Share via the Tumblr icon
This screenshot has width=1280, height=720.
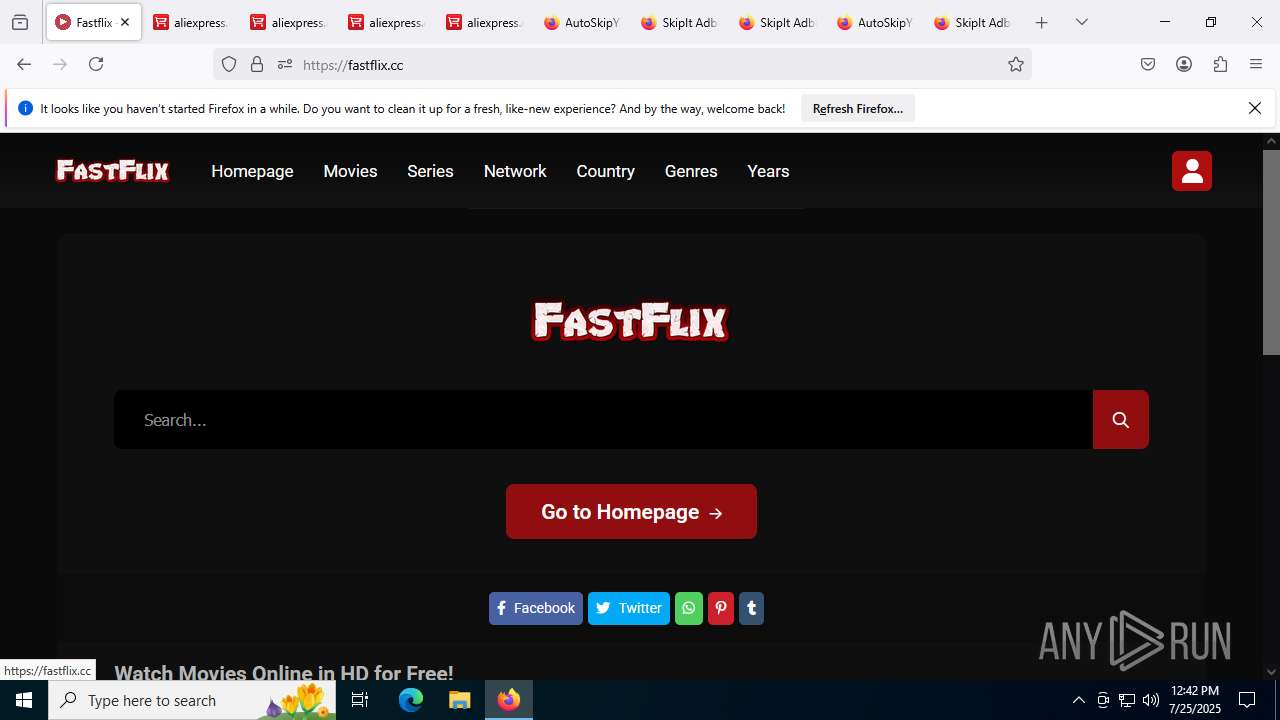[x=751, y=608]
